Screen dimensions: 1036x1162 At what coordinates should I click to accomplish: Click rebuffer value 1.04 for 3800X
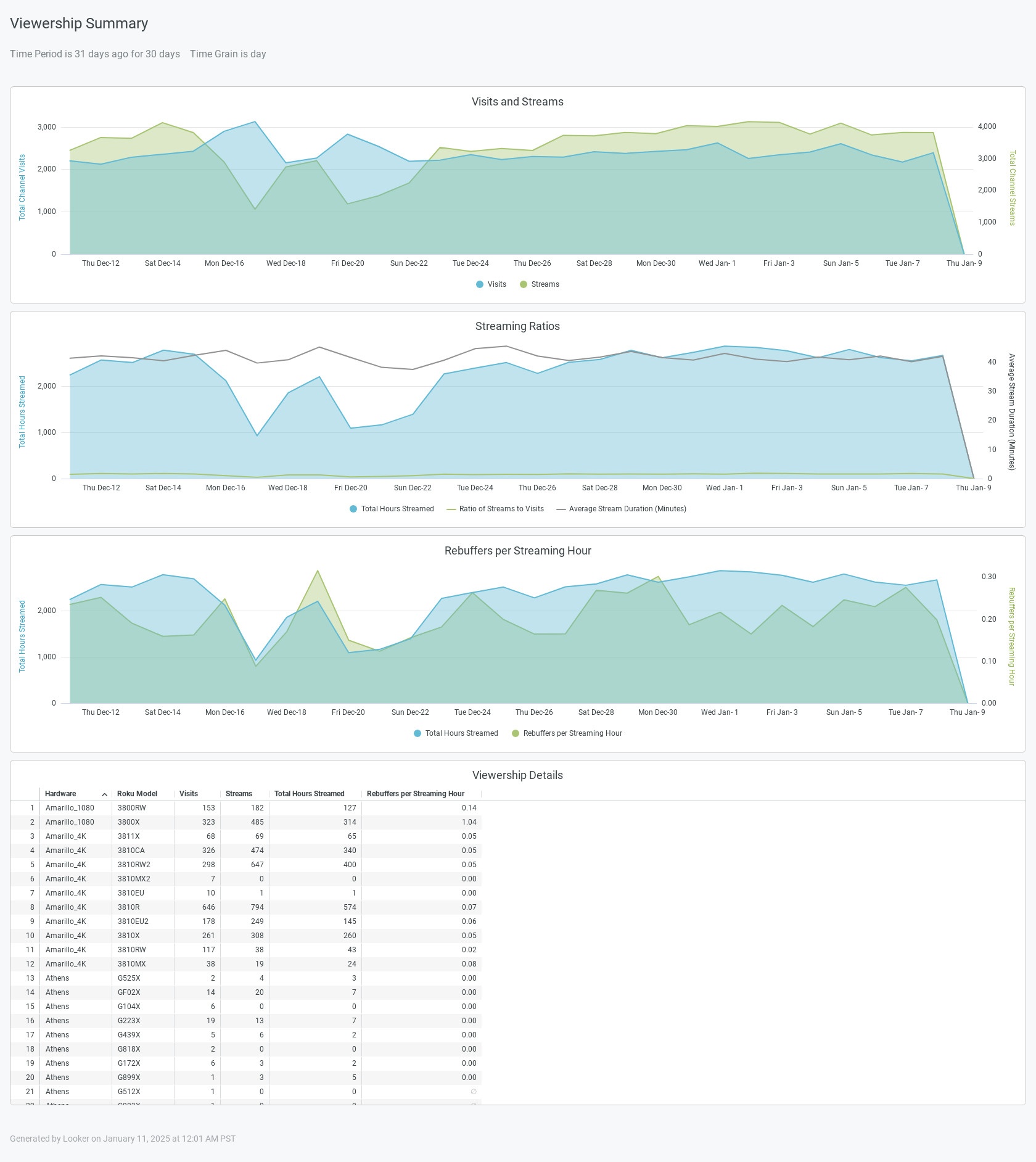point(469,822)
